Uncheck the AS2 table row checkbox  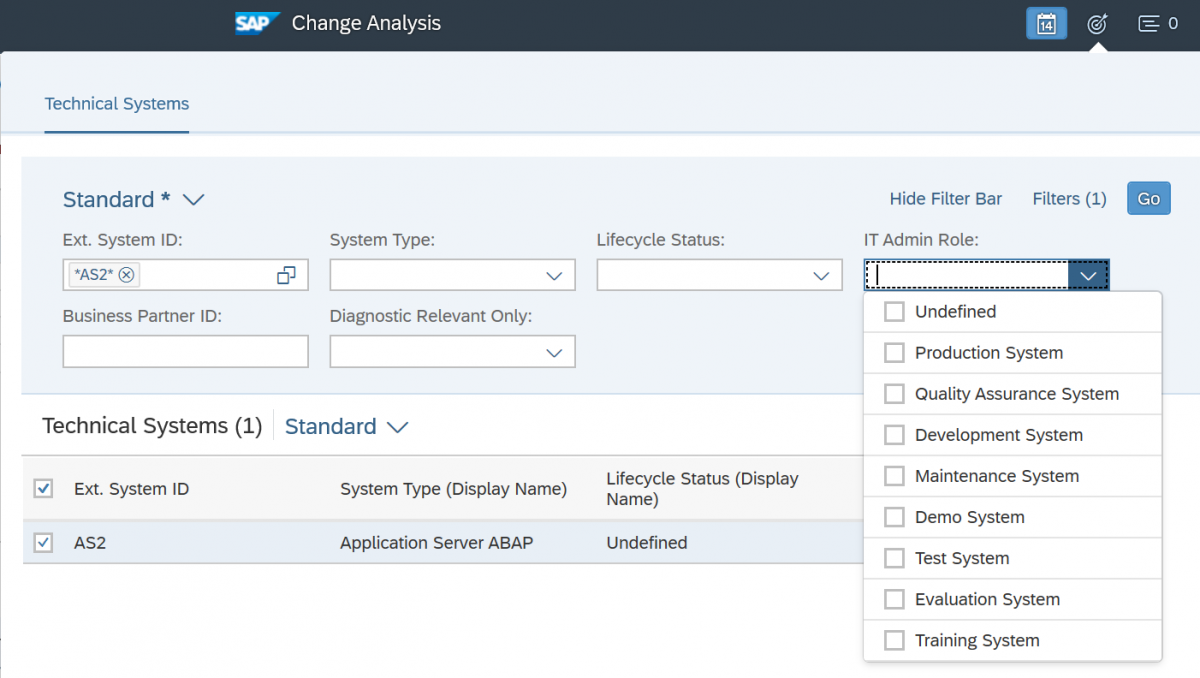pos(41,542)
